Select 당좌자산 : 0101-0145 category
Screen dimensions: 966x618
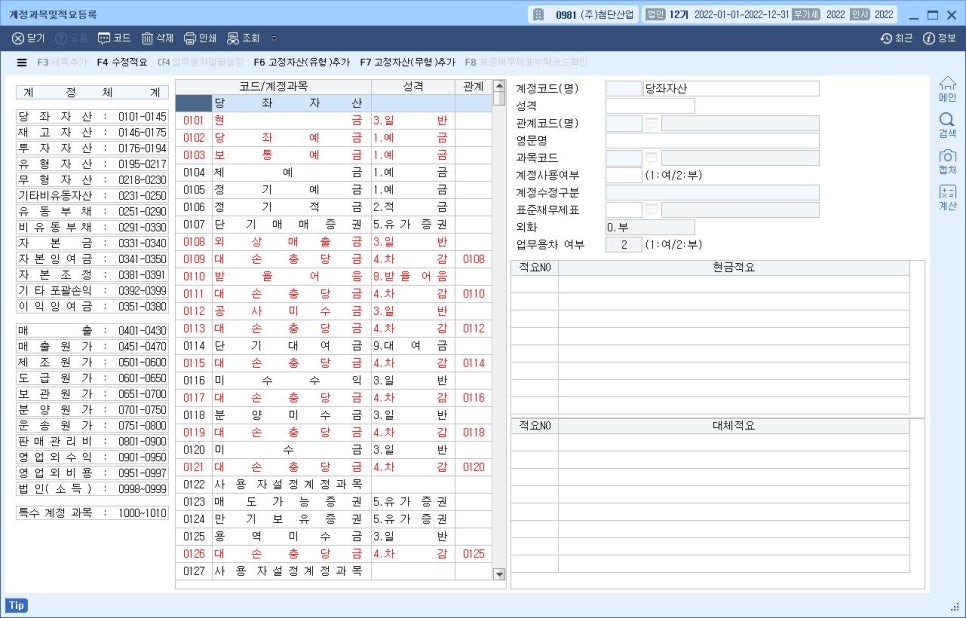click(92, 116)
